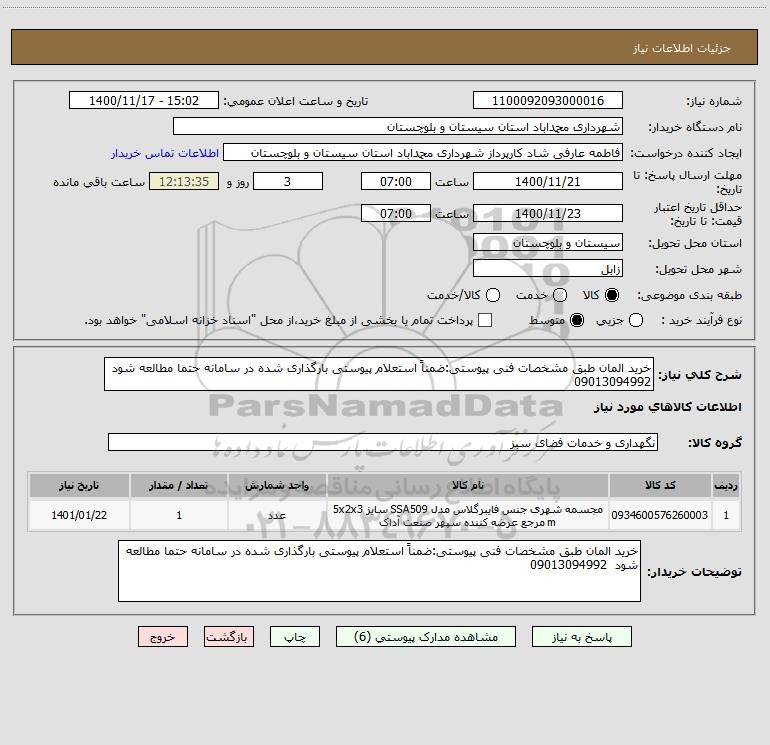Click the نام کالا column header

[468, 485]
